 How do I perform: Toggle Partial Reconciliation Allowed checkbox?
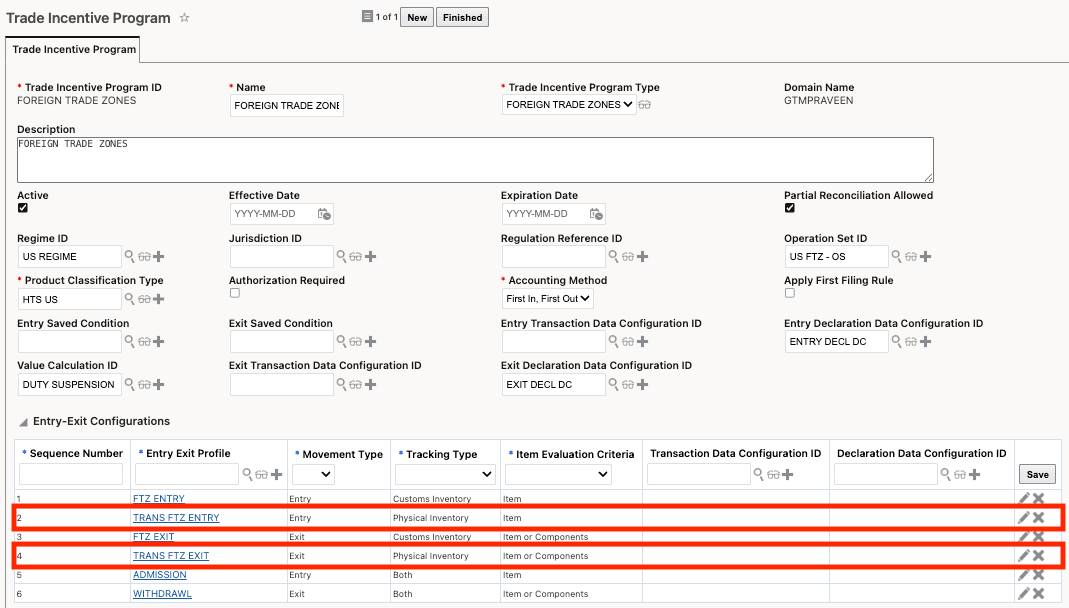tap(789, 208)
